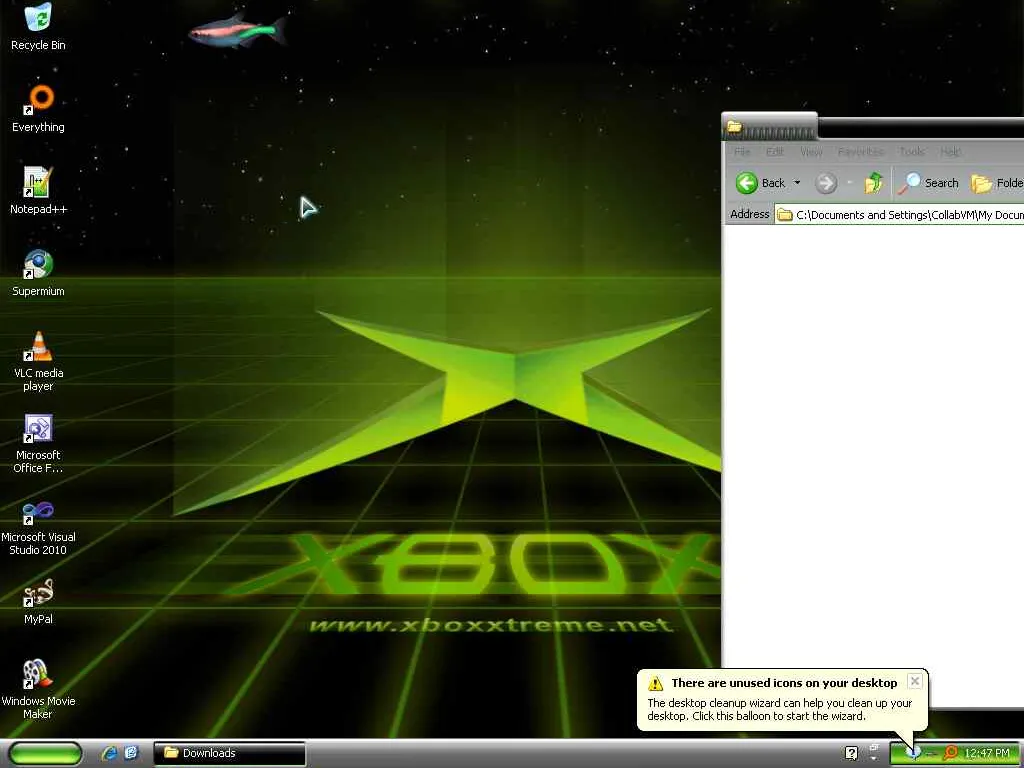Click the desktop cleanup tray icon under the balloon

913,753
